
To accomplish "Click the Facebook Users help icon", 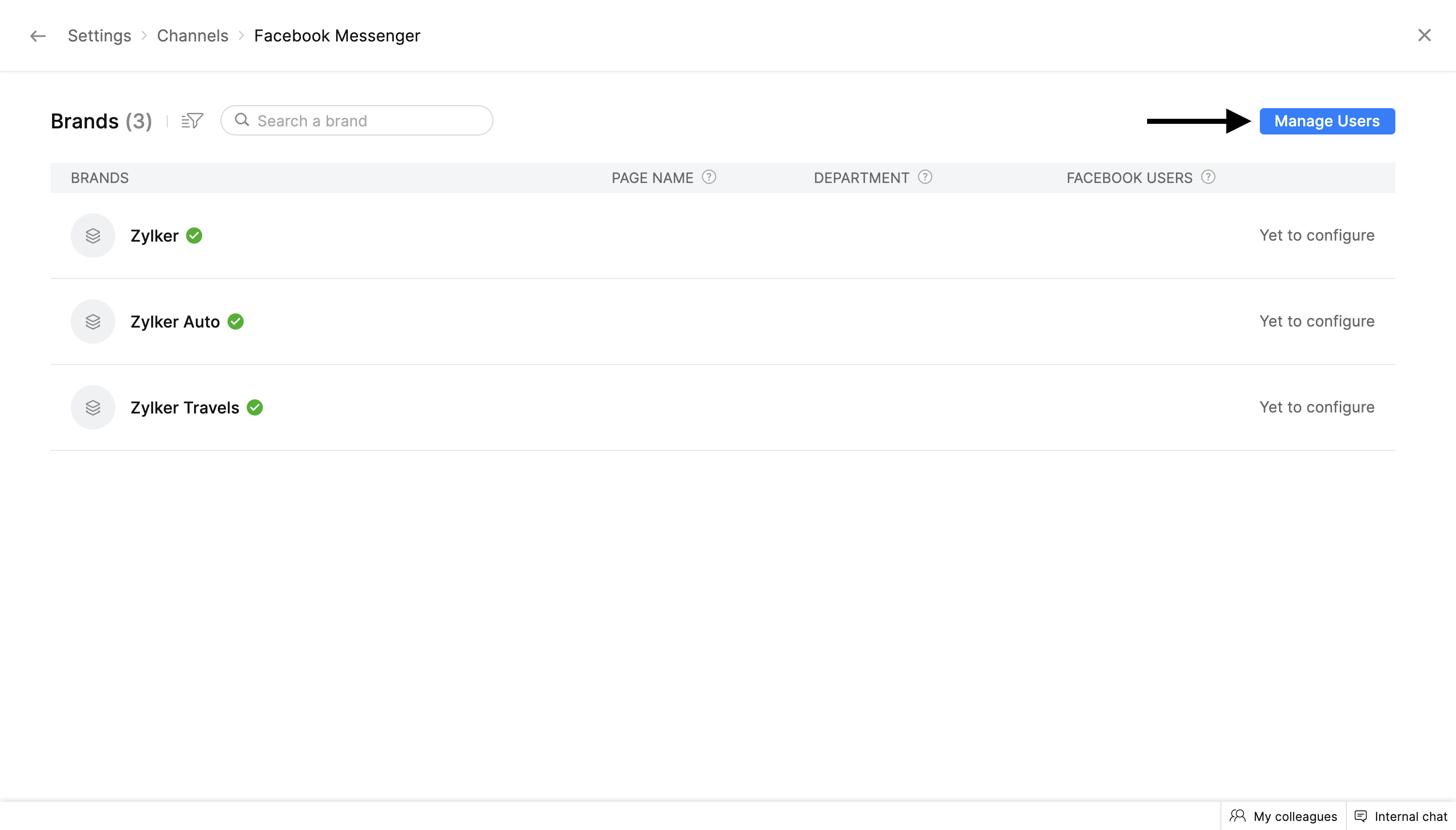I will pos(1207,177).
